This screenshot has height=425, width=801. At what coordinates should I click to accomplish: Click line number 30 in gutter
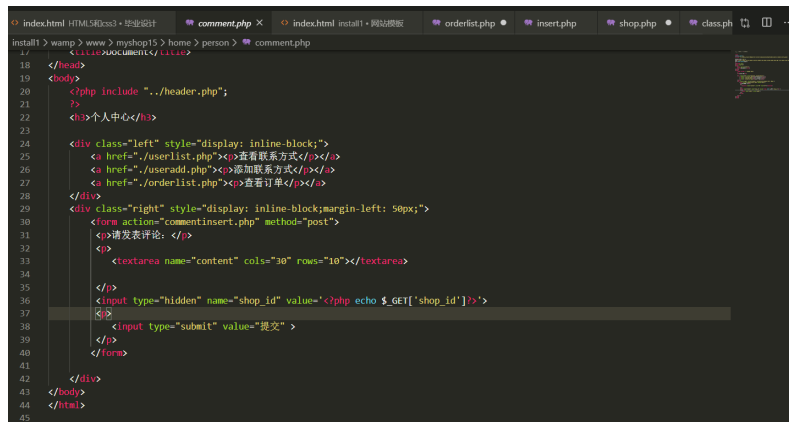[25, 222]
